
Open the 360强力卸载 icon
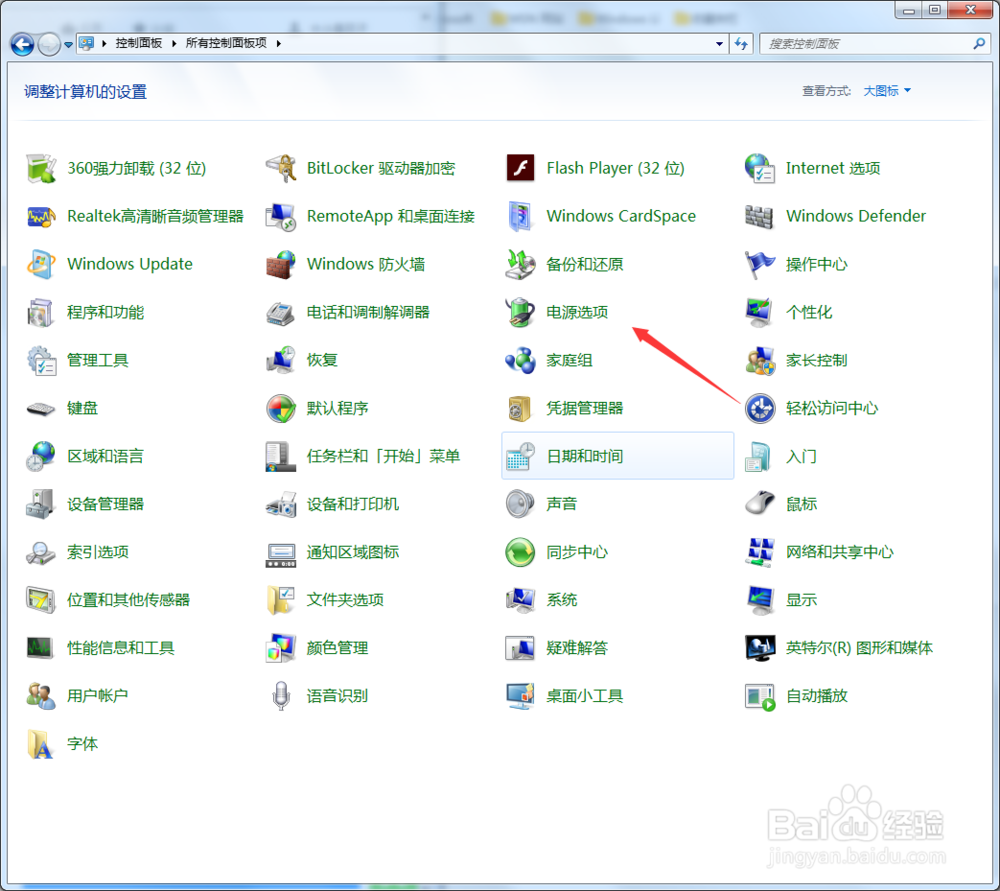41,168
